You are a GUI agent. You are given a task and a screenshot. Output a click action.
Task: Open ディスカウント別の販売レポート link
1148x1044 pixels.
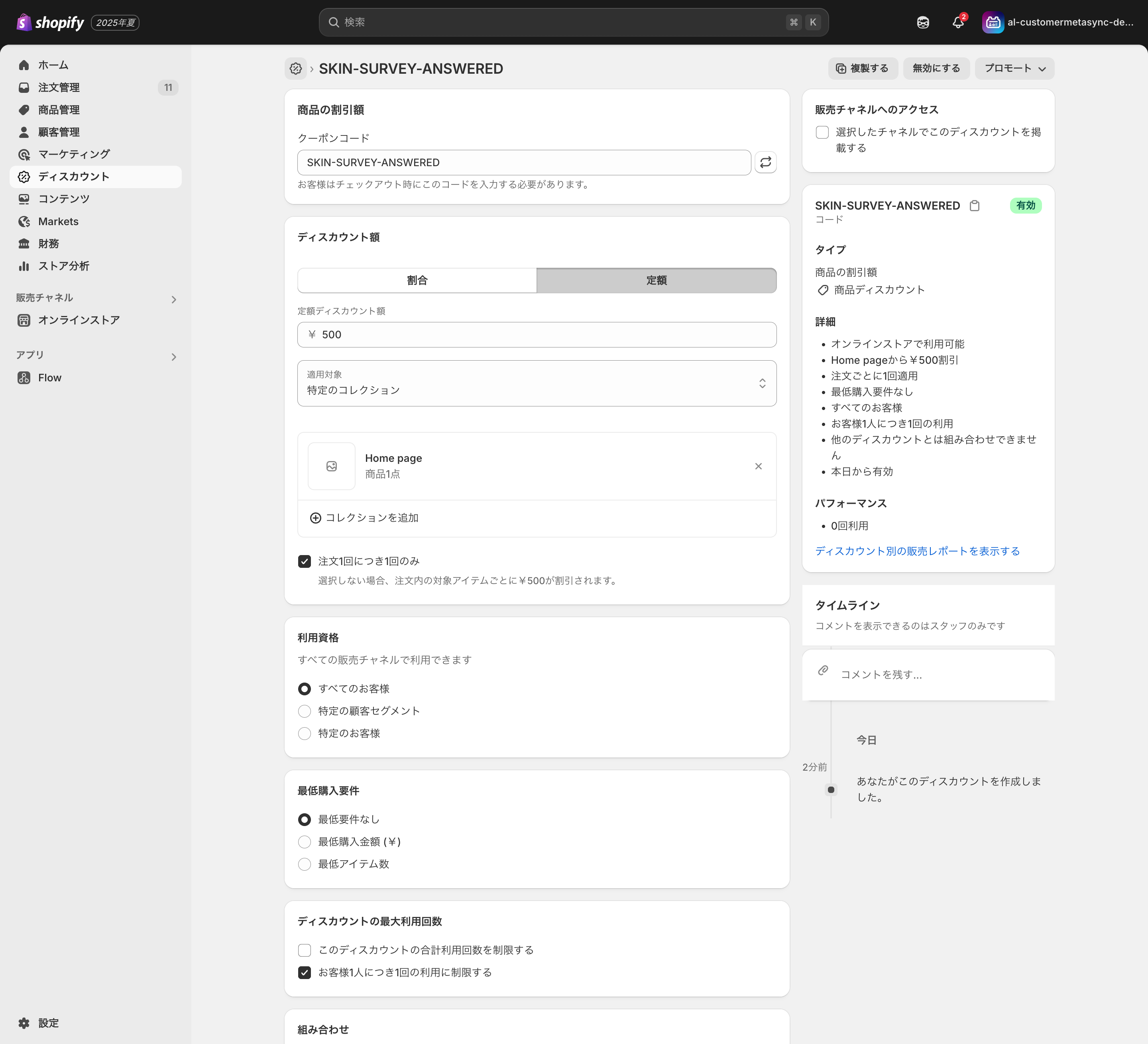pyautogui.click(x=917, y=551)
